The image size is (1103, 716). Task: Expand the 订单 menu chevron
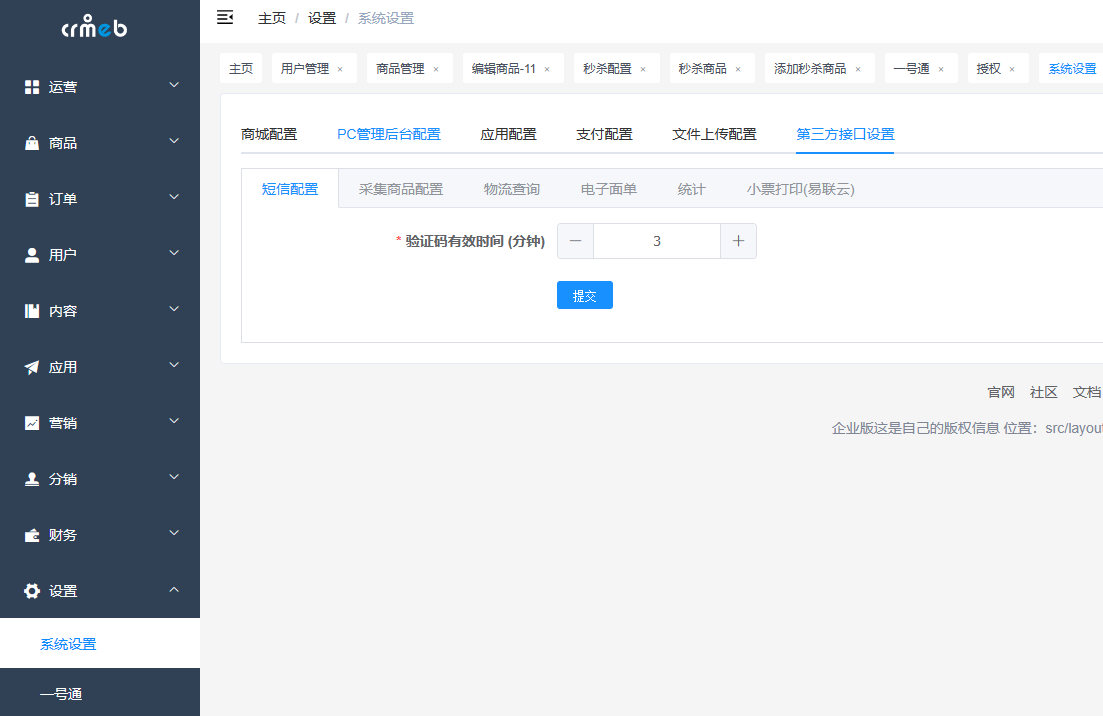point(174,197)
